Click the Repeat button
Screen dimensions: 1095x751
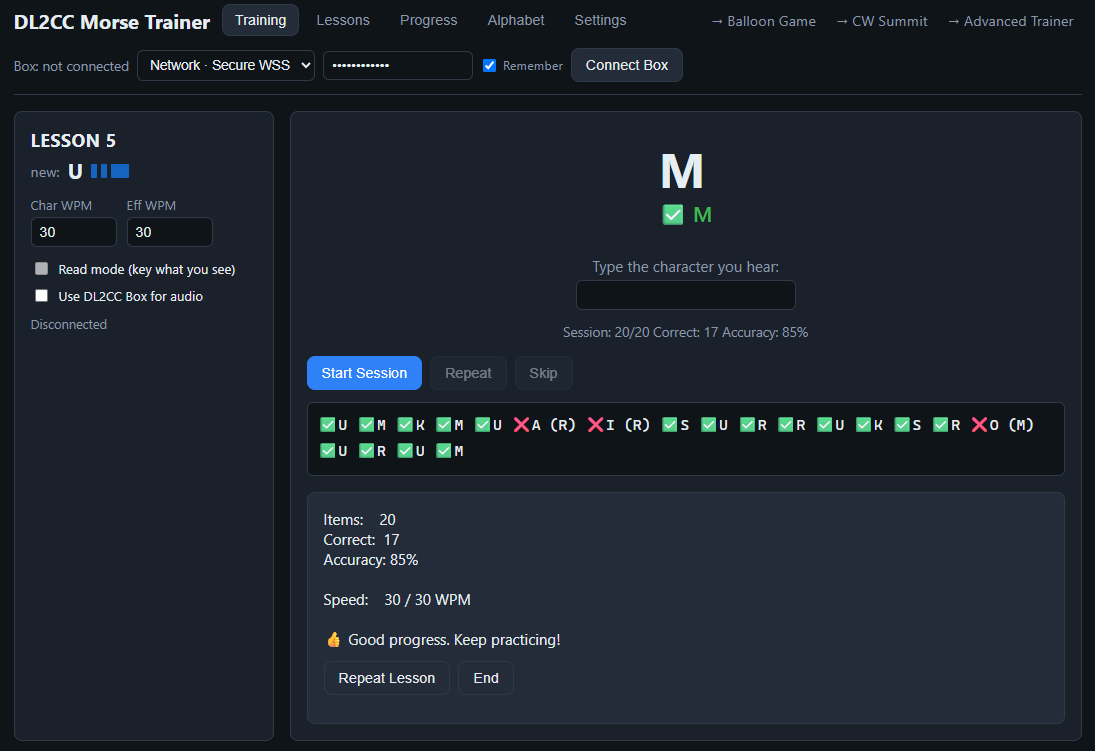(x=468, y=373)
